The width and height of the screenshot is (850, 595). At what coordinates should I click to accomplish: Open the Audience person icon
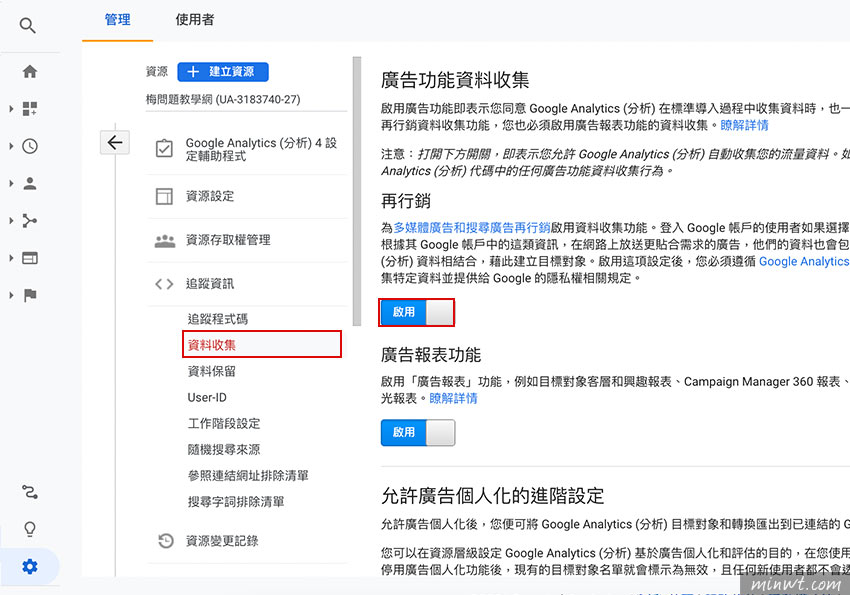(30, 184)
